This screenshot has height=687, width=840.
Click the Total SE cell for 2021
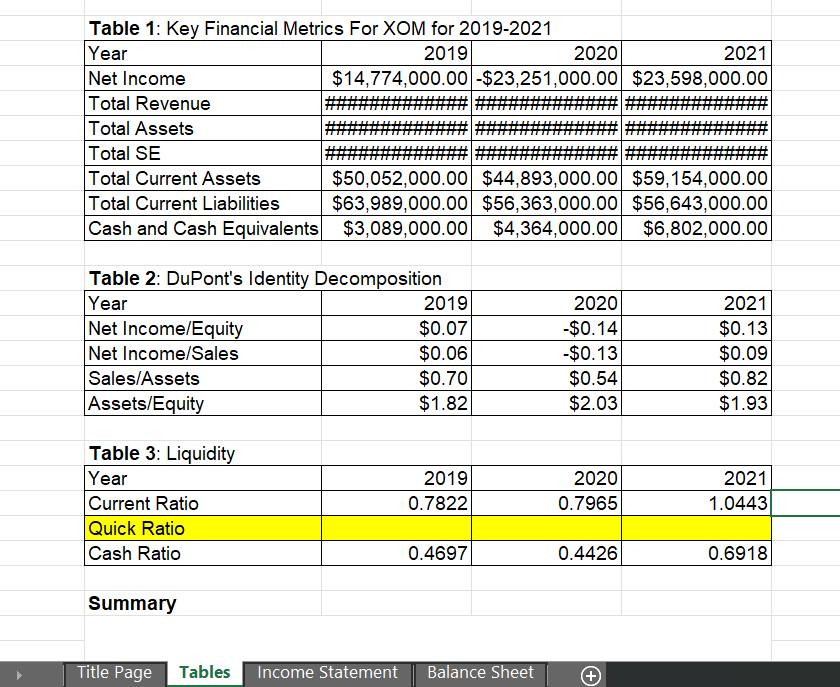tap(695, 153)
